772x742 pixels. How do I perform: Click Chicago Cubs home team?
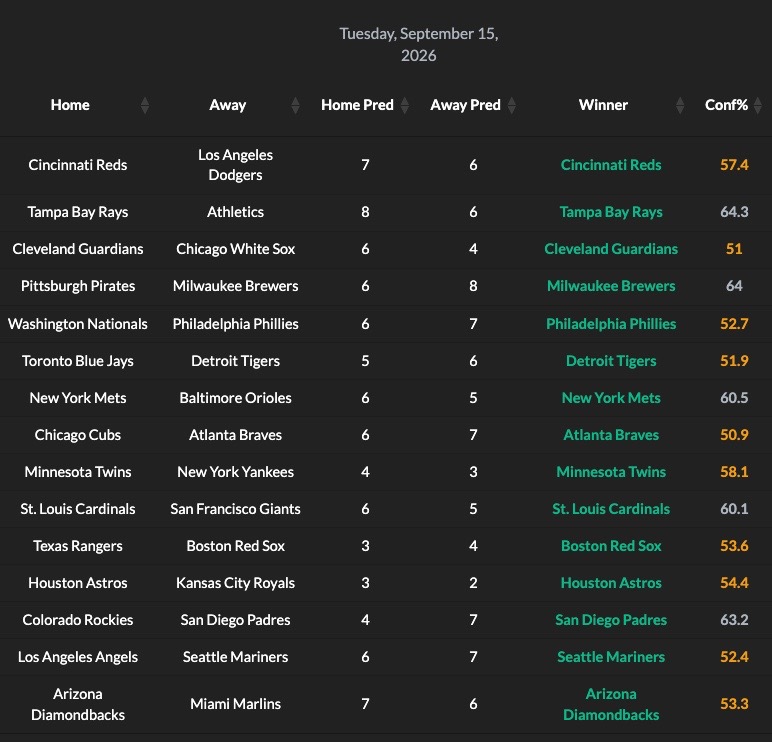(x=78, y=435)
